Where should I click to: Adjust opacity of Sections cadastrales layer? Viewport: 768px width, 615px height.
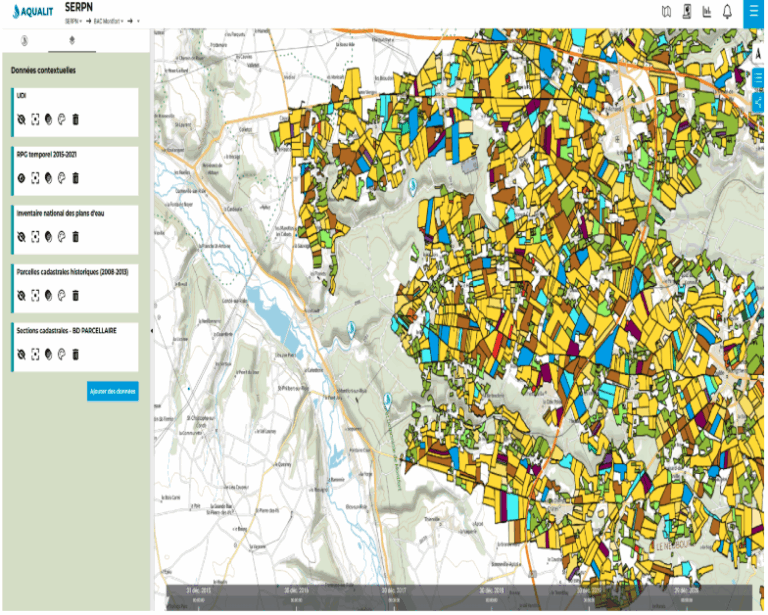[x=48, y=354]
